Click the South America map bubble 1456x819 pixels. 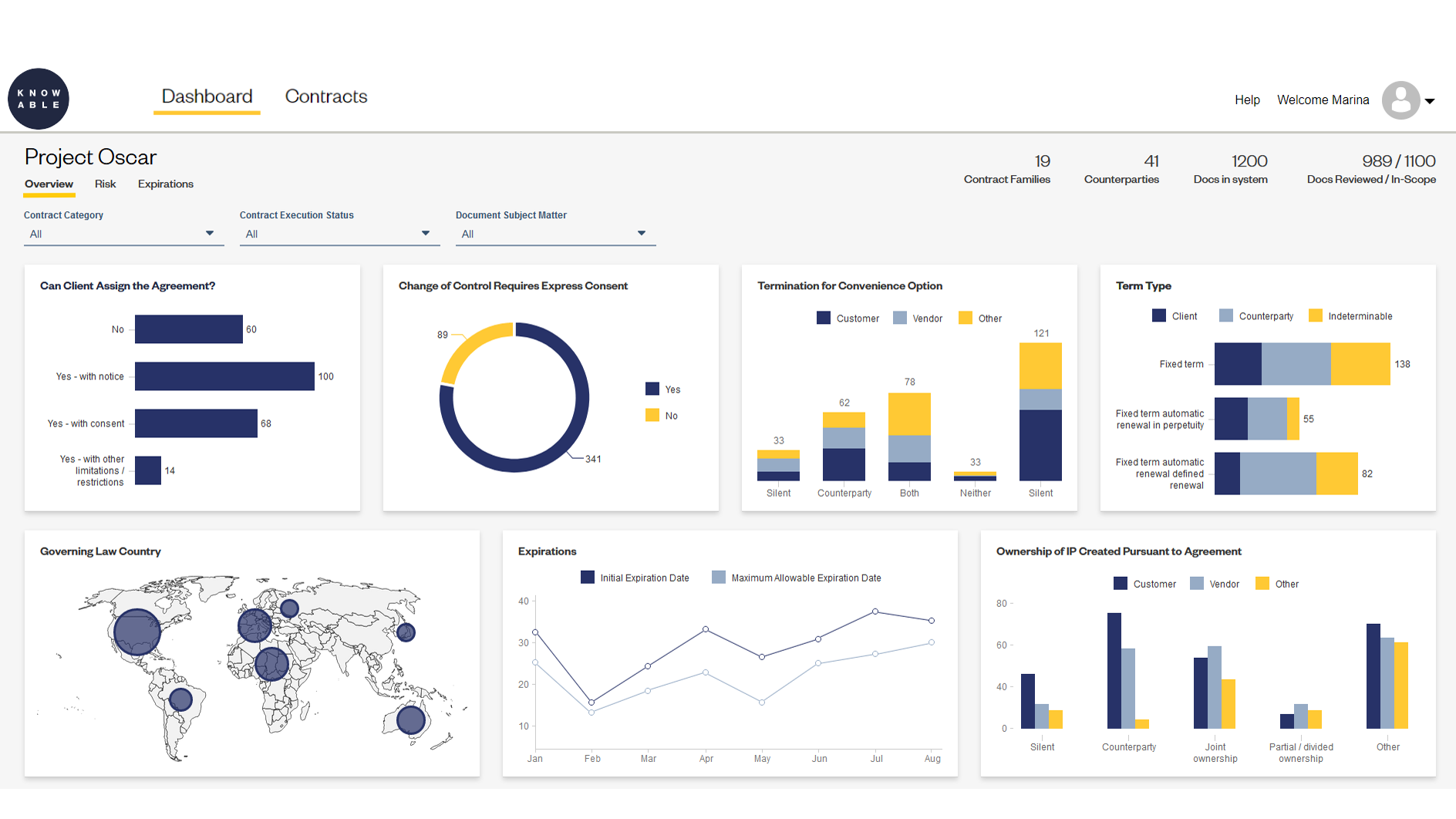[x=180, y=699]
